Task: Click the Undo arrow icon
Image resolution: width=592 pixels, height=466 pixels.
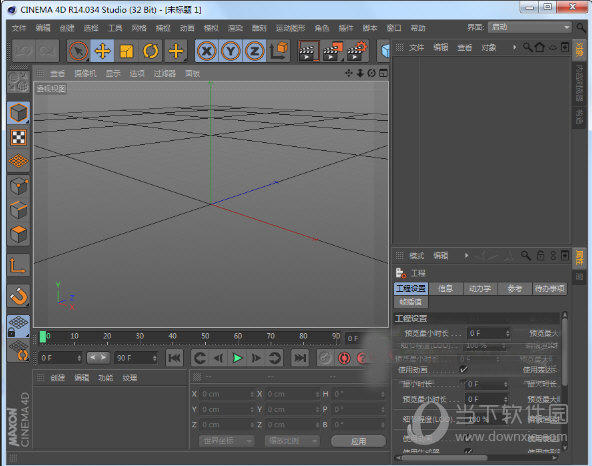Action: tap(24, 51)
